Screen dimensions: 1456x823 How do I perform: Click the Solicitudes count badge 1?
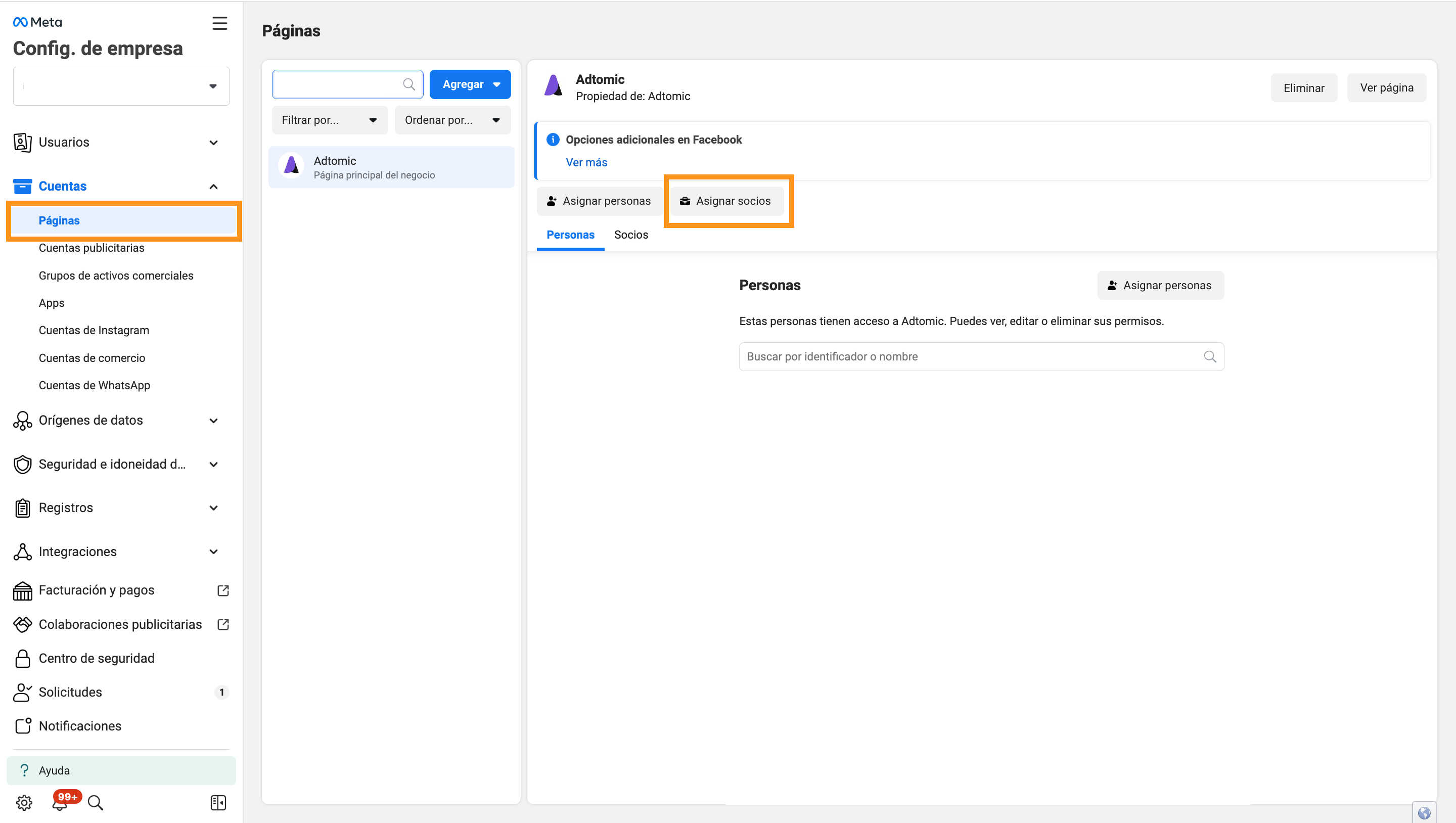(x=221, y=693)
